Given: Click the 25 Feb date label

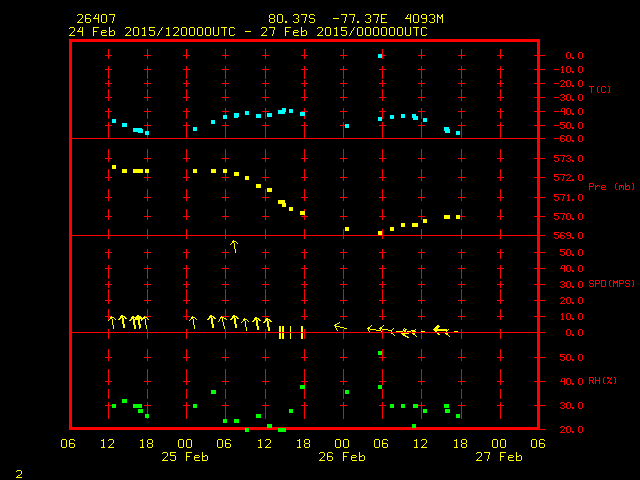Looking at the screenshot, I should click(185, 457).
